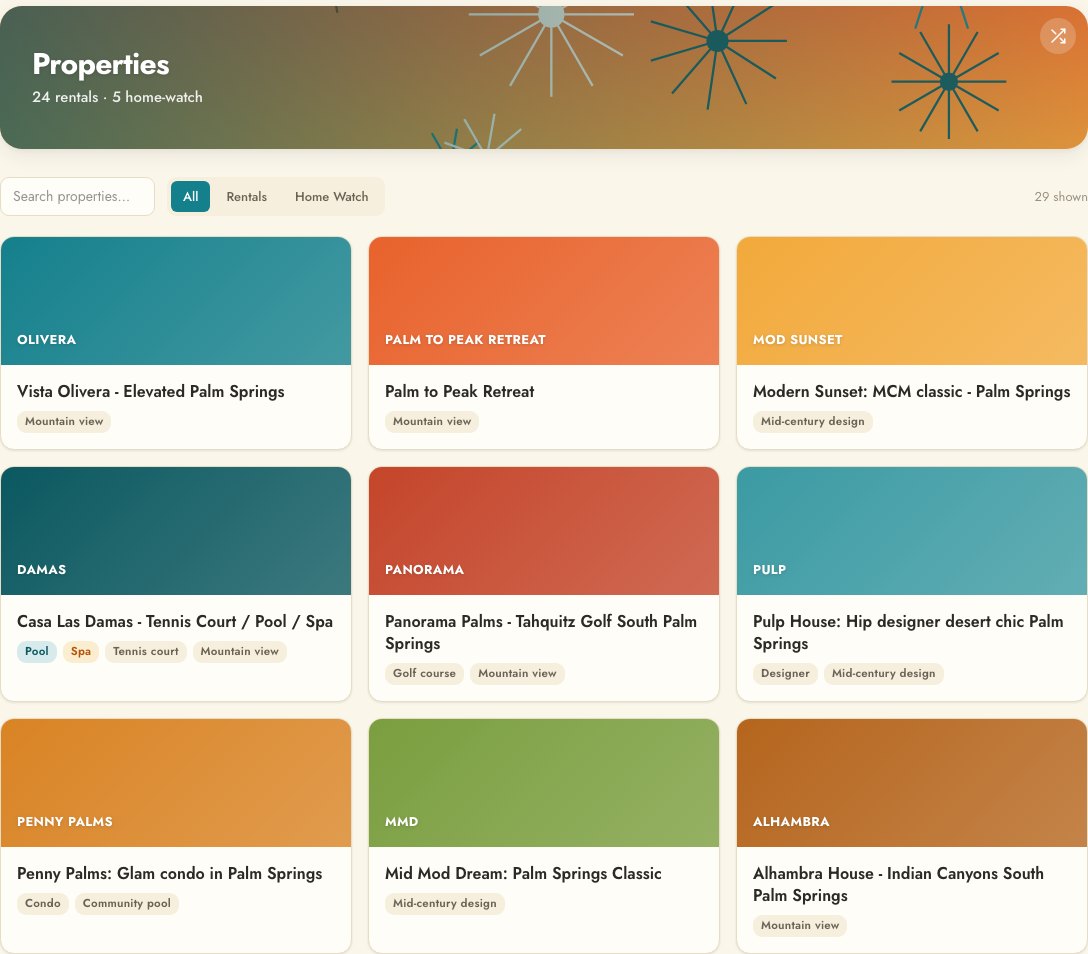Open Pulp House: Hip designer title
The height and width of the screenshot is (954, 1088).
point(908,632)
